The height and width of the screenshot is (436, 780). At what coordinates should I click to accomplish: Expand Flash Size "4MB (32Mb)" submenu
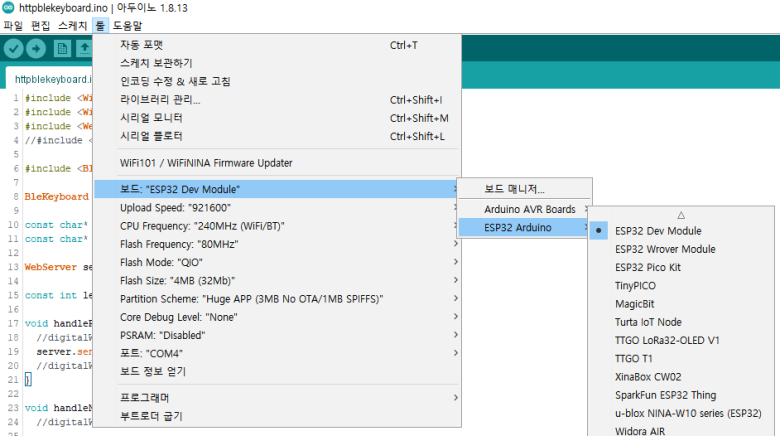(277, 281)
